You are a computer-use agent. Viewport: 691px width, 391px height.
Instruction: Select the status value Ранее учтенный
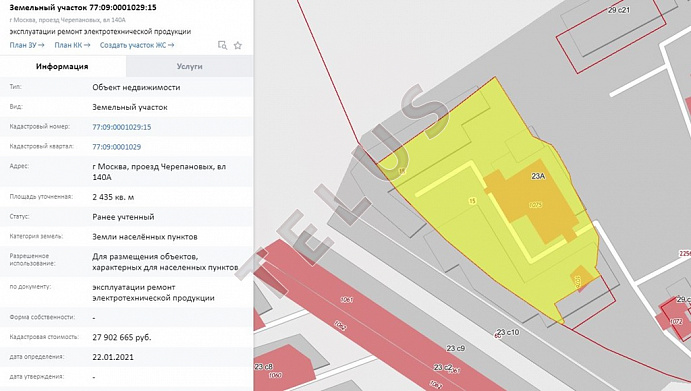click(x=123, y=217)
